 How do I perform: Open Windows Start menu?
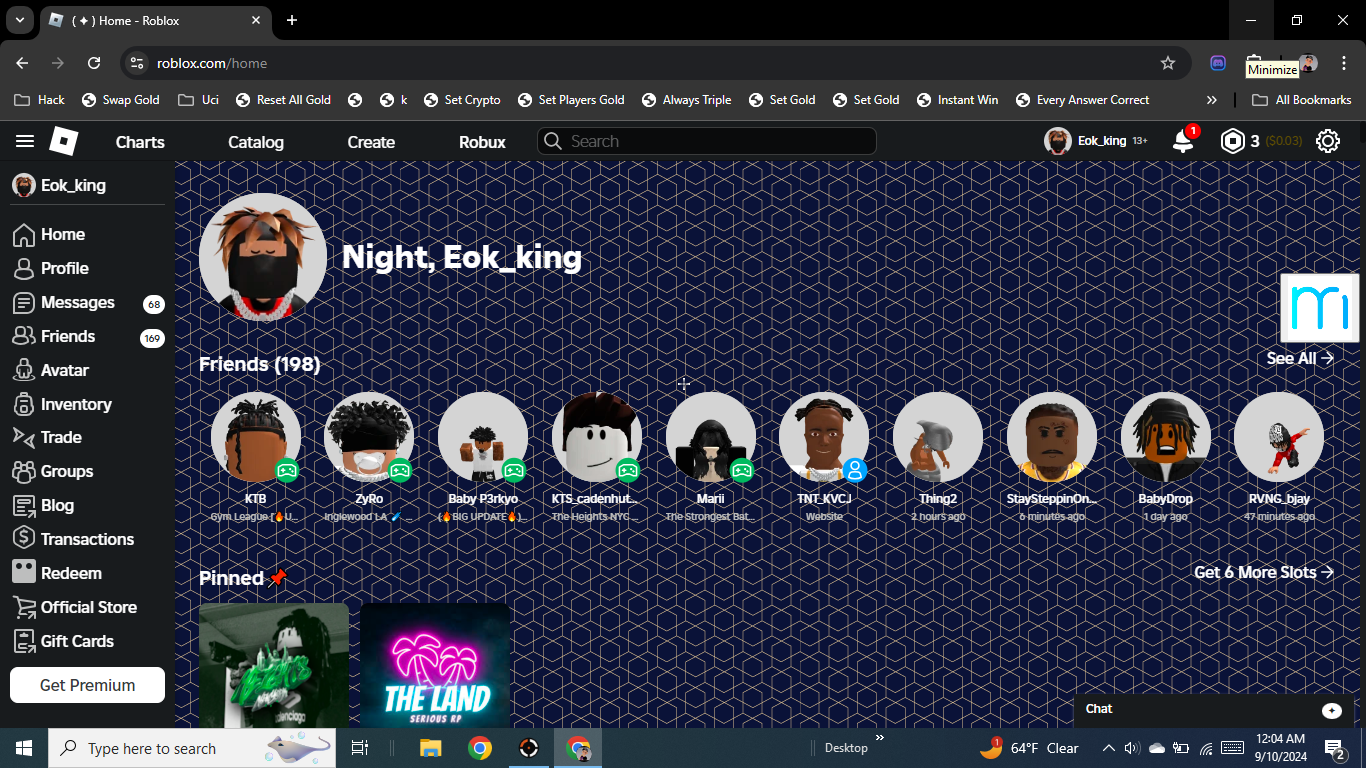click(24, 748)
